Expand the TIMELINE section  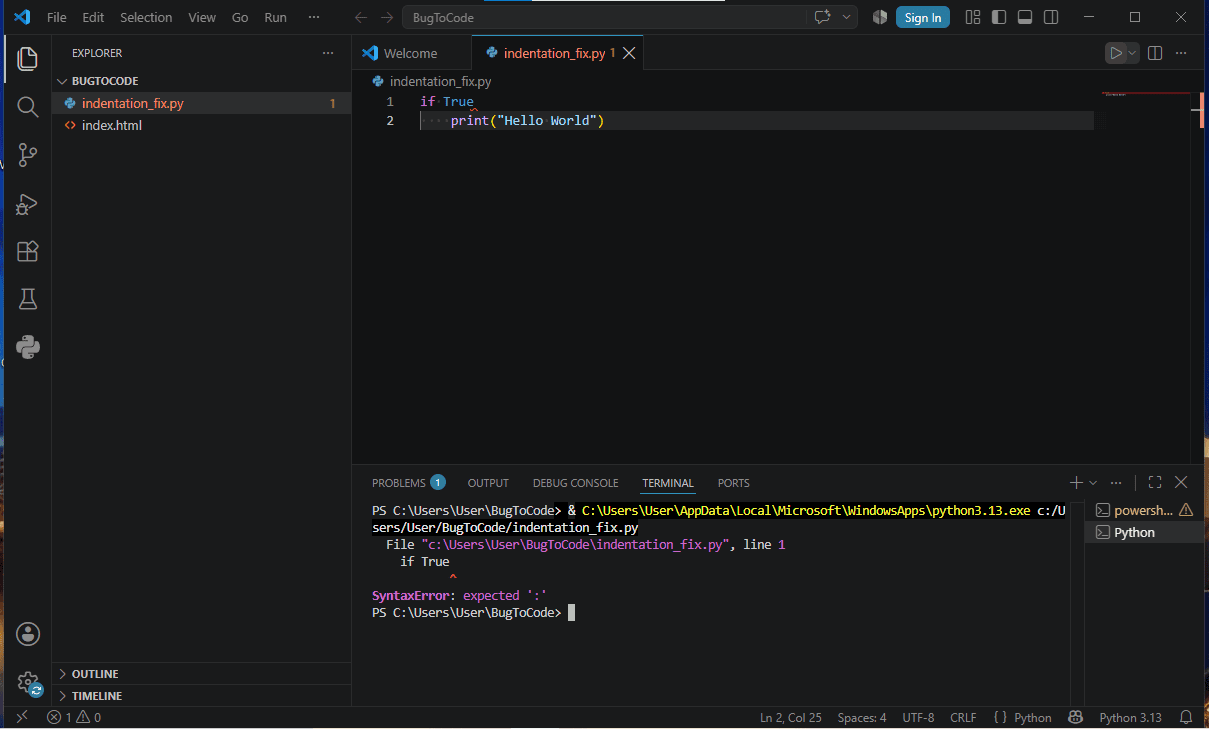pyautogui.click(x=201, y=696)
